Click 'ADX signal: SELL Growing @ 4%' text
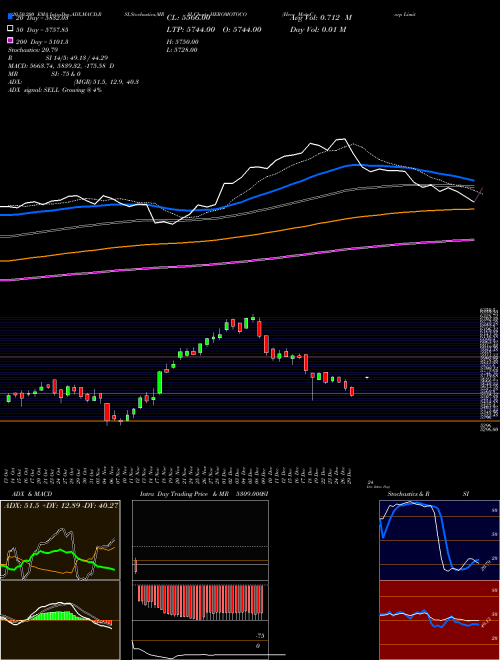500x660 pixels. click(55, 90)
